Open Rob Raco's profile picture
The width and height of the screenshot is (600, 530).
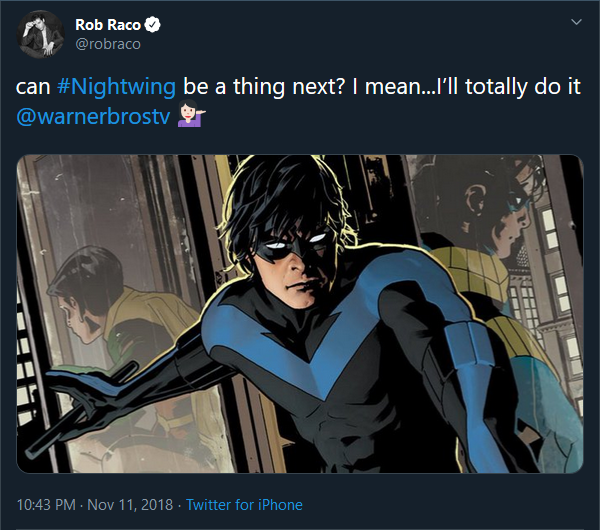[40, 34]
